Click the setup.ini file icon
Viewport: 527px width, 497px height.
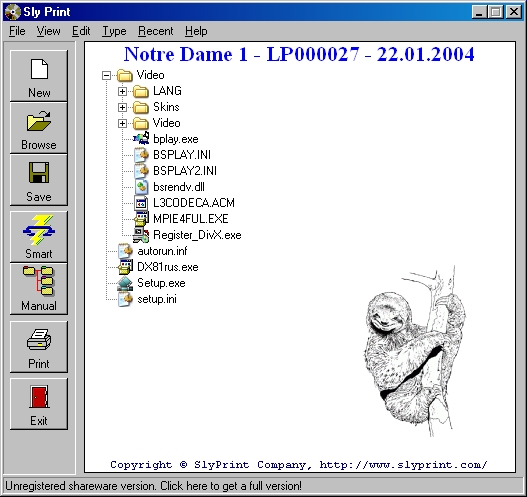coord(125,299)
